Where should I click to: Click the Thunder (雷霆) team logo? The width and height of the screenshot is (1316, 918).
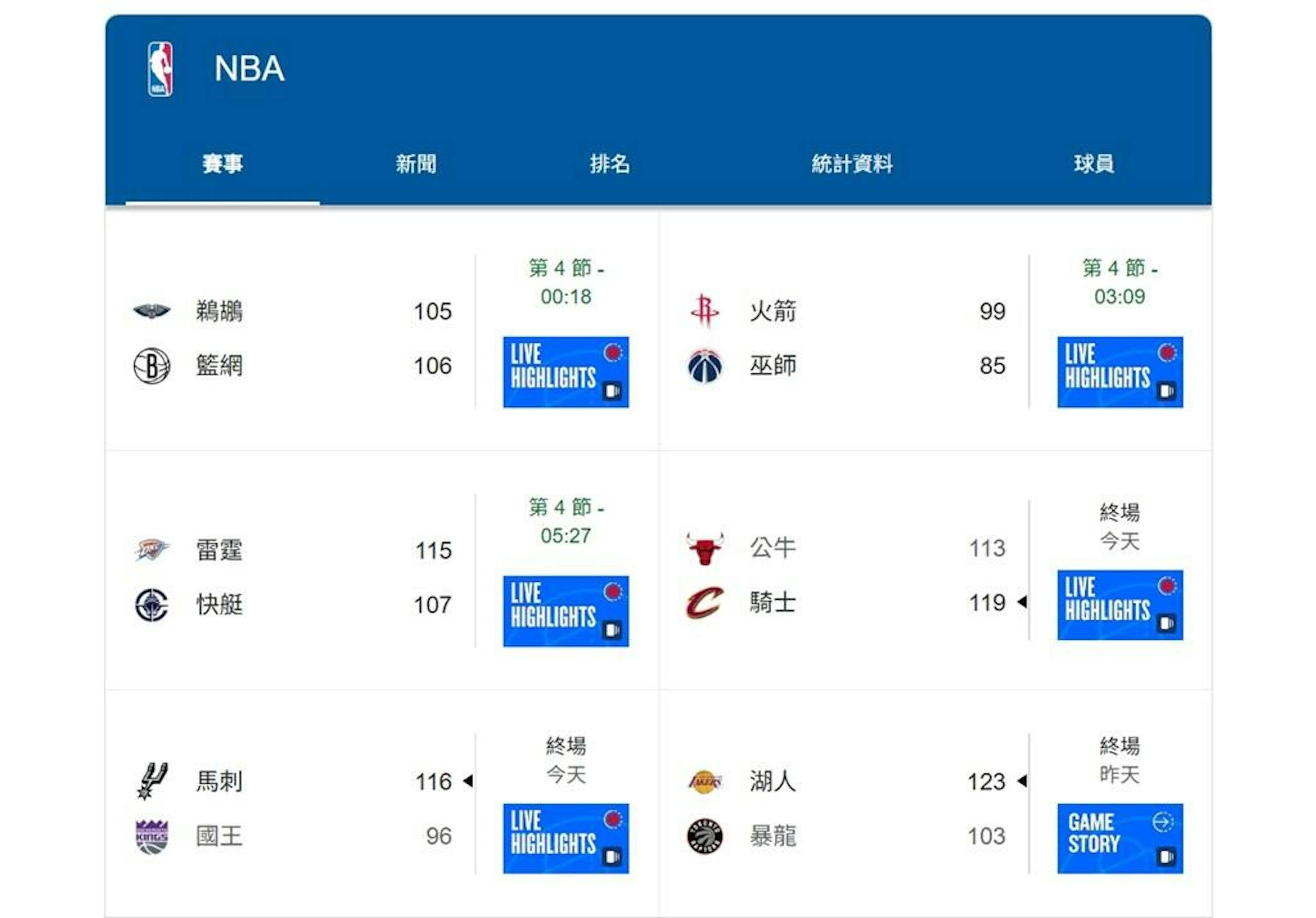[x=151, y=550]
